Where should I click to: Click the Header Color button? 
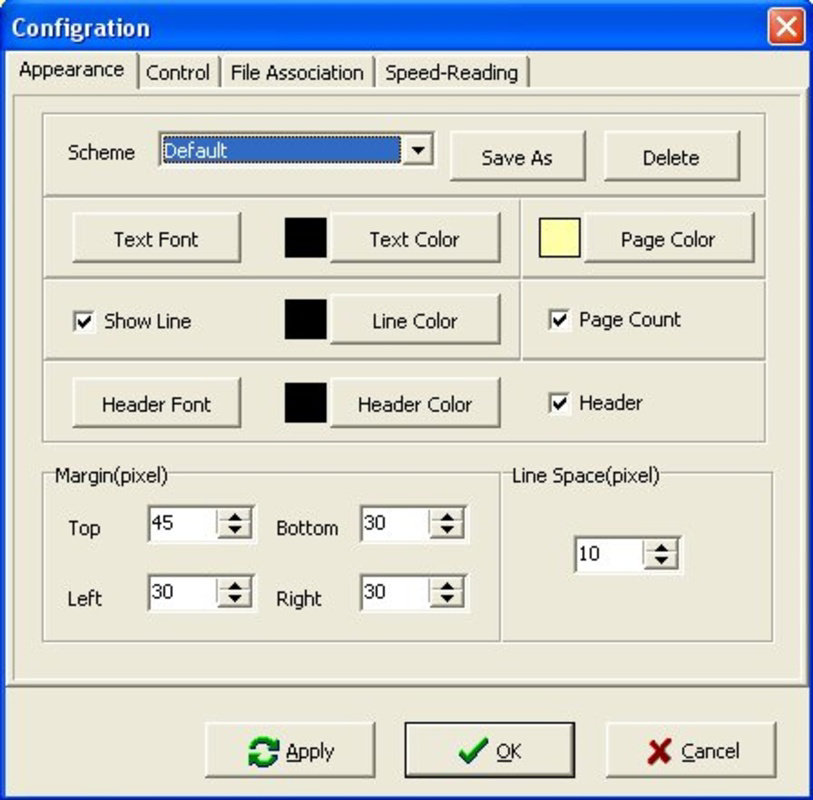click(x=415, y=403)
